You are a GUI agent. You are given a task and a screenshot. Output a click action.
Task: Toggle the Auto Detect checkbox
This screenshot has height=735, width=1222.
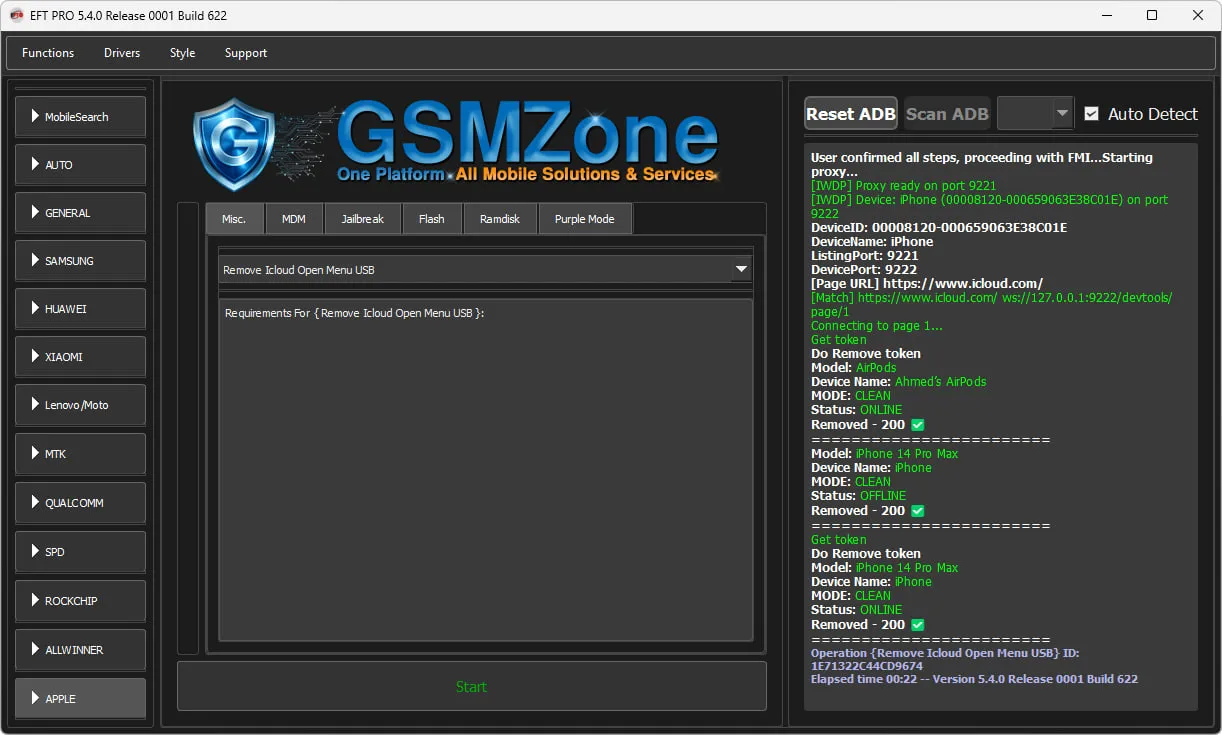(x=1091, y=114)
